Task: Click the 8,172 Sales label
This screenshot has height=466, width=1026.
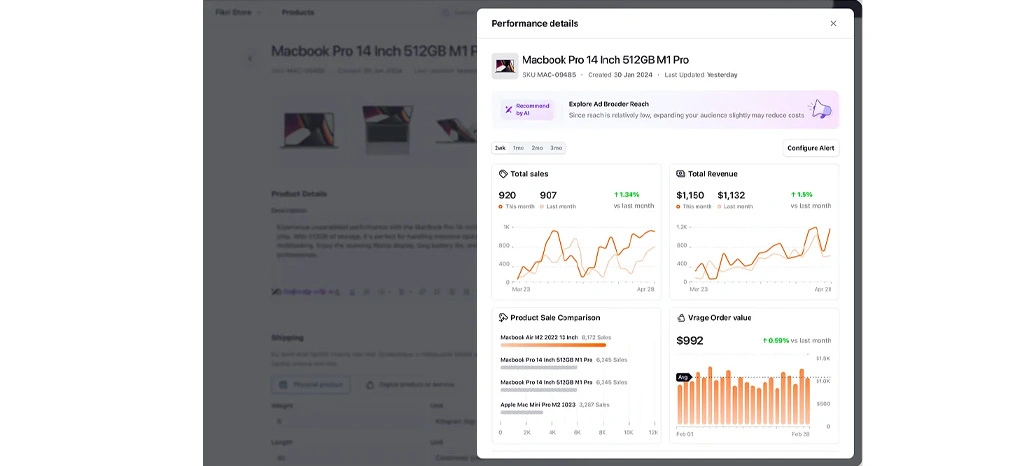Action: click(x=596, y=337)
